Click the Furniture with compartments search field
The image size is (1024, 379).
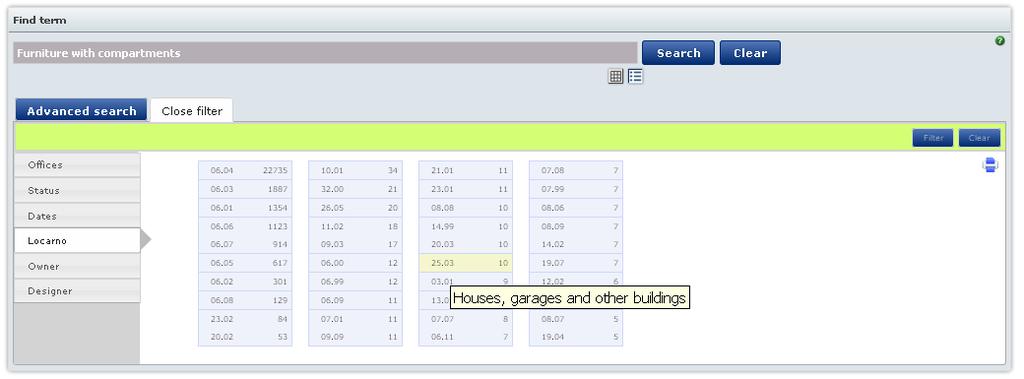point(325,53)
